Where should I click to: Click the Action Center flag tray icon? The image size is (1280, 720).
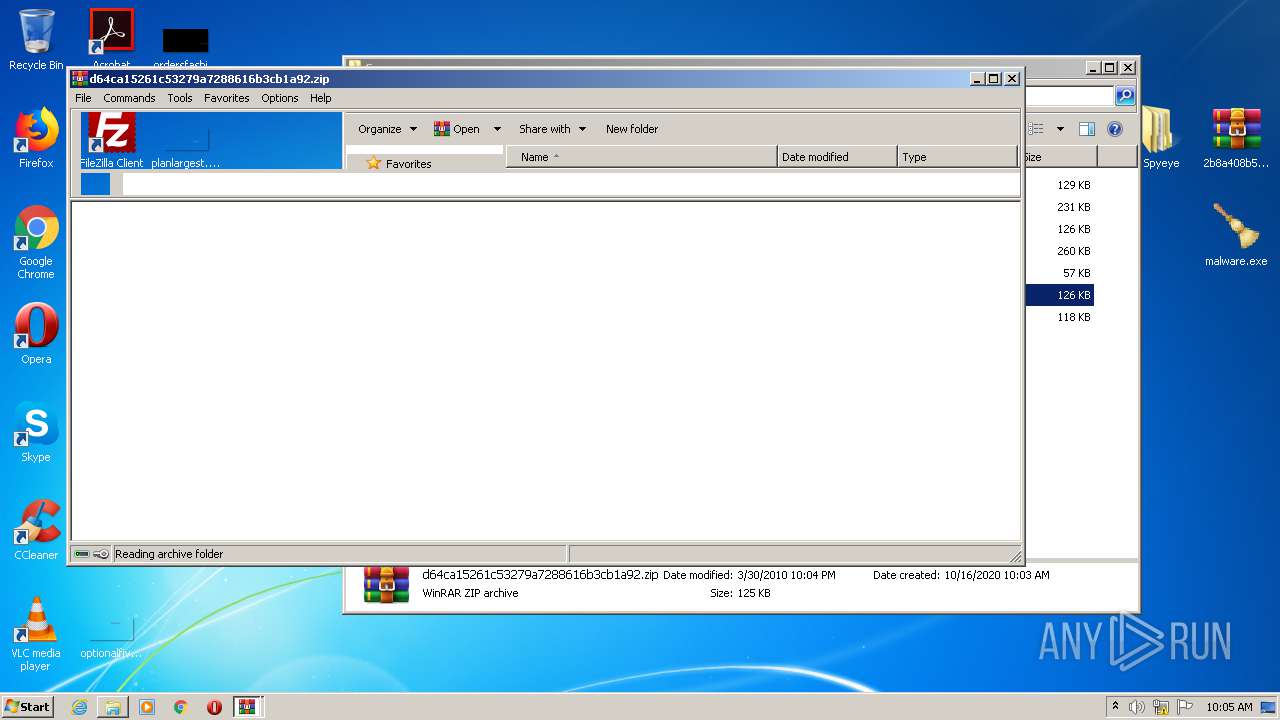tap(1185, 707)
